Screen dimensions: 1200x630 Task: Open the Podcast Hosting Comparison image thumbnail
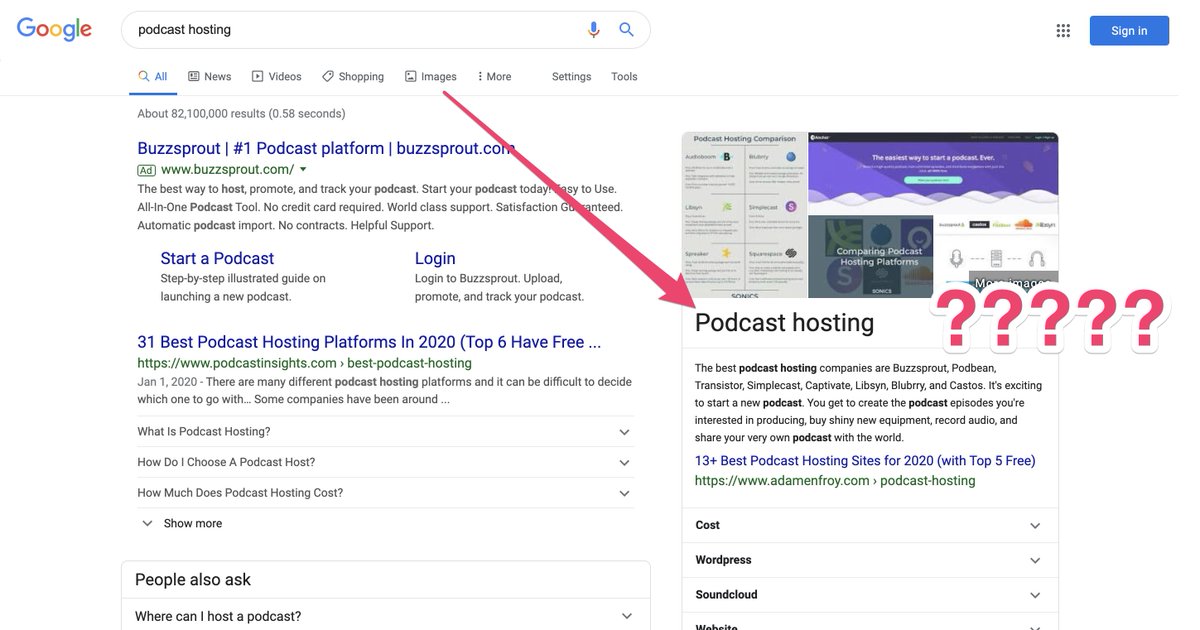[x=744, y=215]
